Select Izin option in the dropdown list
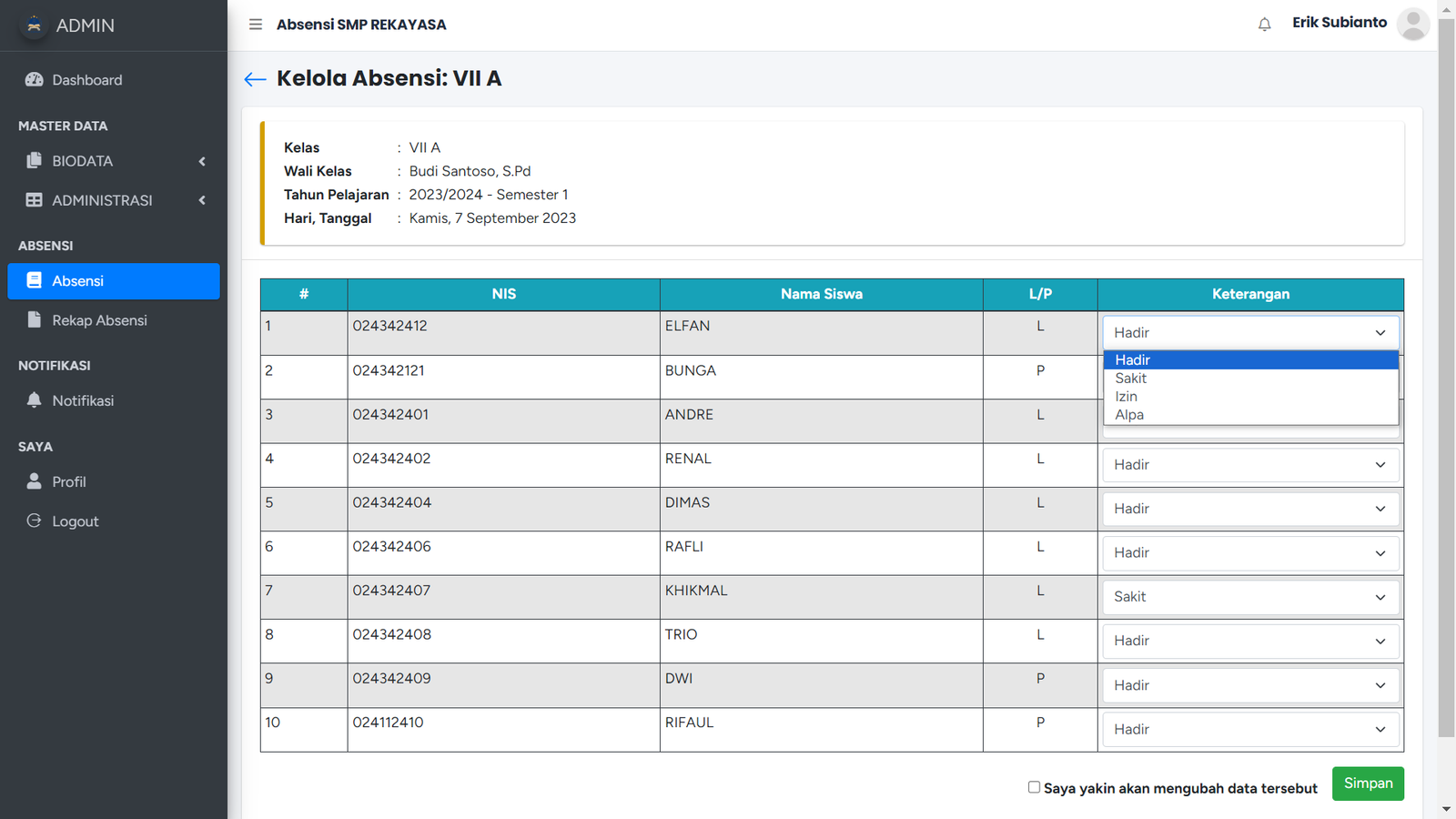The image size is (1456, 819). point(1127,397)
